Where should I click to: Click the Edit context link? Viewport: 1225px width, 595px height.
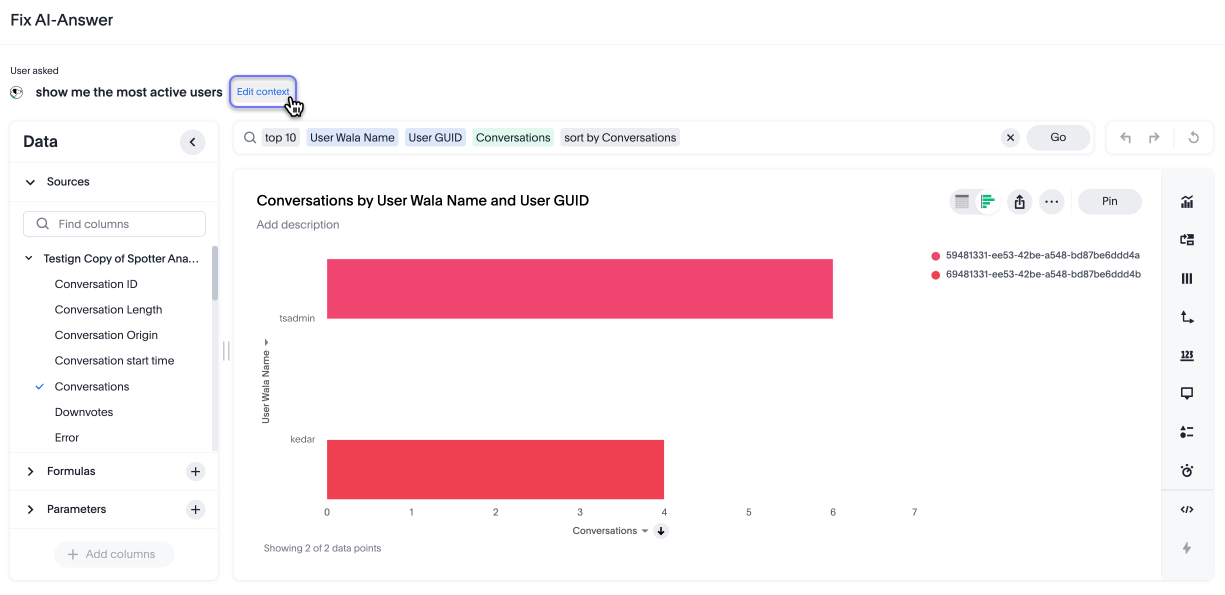pyautogui.click(x=263, y=92)
